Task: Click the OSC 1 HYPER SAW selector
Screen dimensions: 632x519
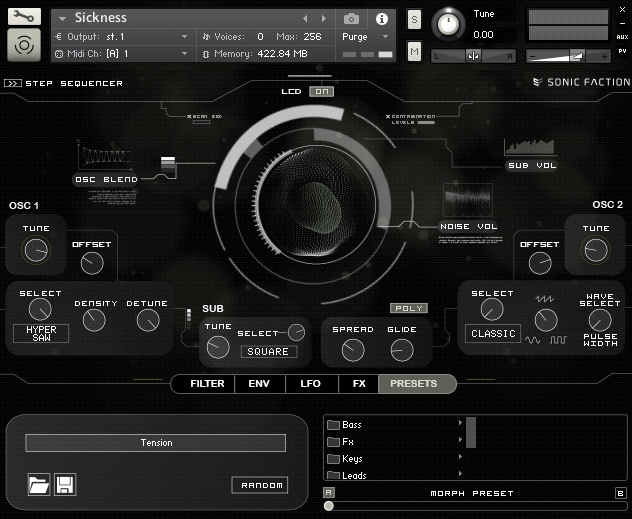Action: coord(41,334)
